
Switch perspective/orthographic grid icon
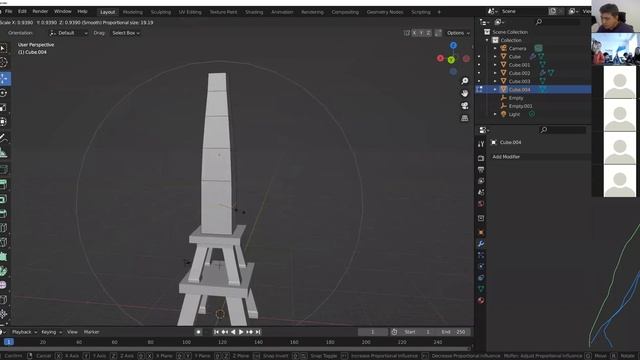[464, 118]
